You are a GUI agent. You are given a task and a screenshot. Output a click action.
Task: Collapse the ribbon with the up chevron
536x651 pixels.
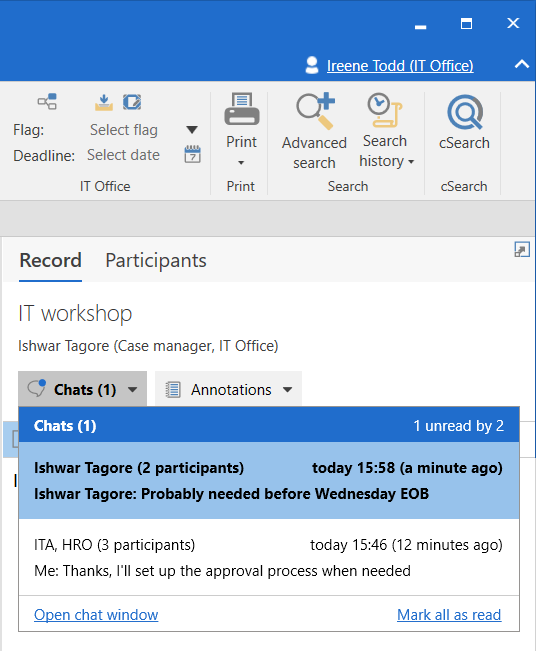522,64
